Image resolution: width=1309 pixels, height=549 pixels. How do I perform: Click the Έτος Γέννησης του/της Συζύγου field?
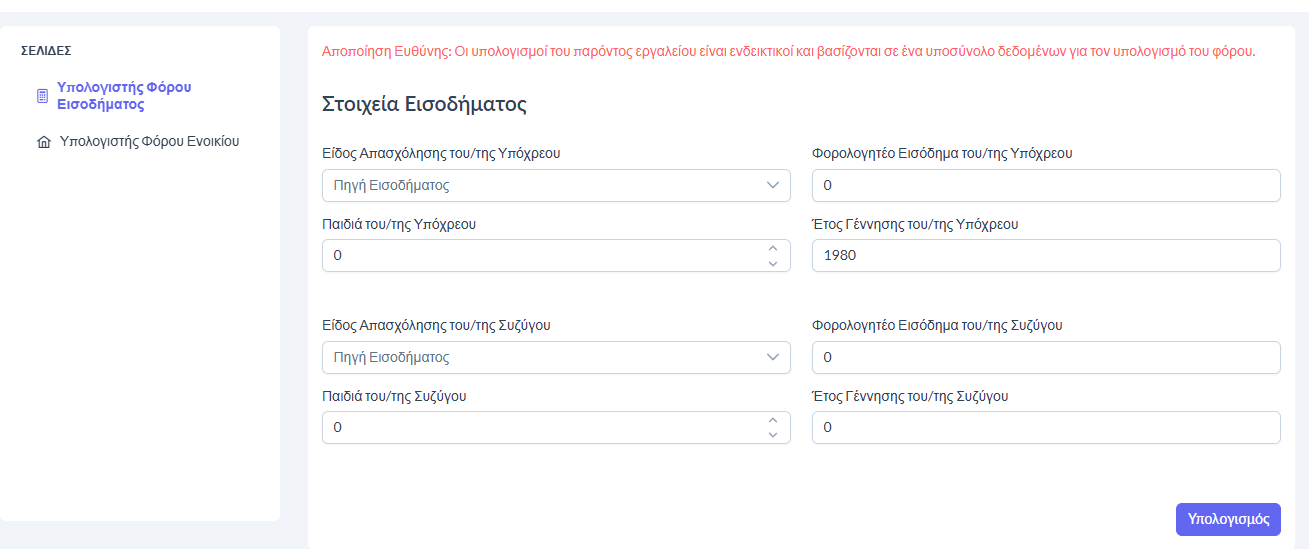click(1045, 427)
